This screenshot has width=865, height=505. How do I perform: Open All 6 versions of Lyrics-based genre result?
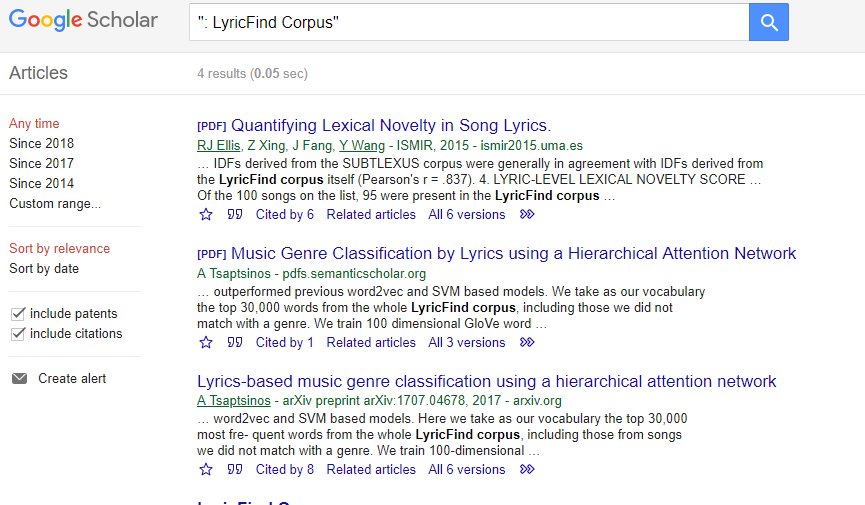pos(467,470)
